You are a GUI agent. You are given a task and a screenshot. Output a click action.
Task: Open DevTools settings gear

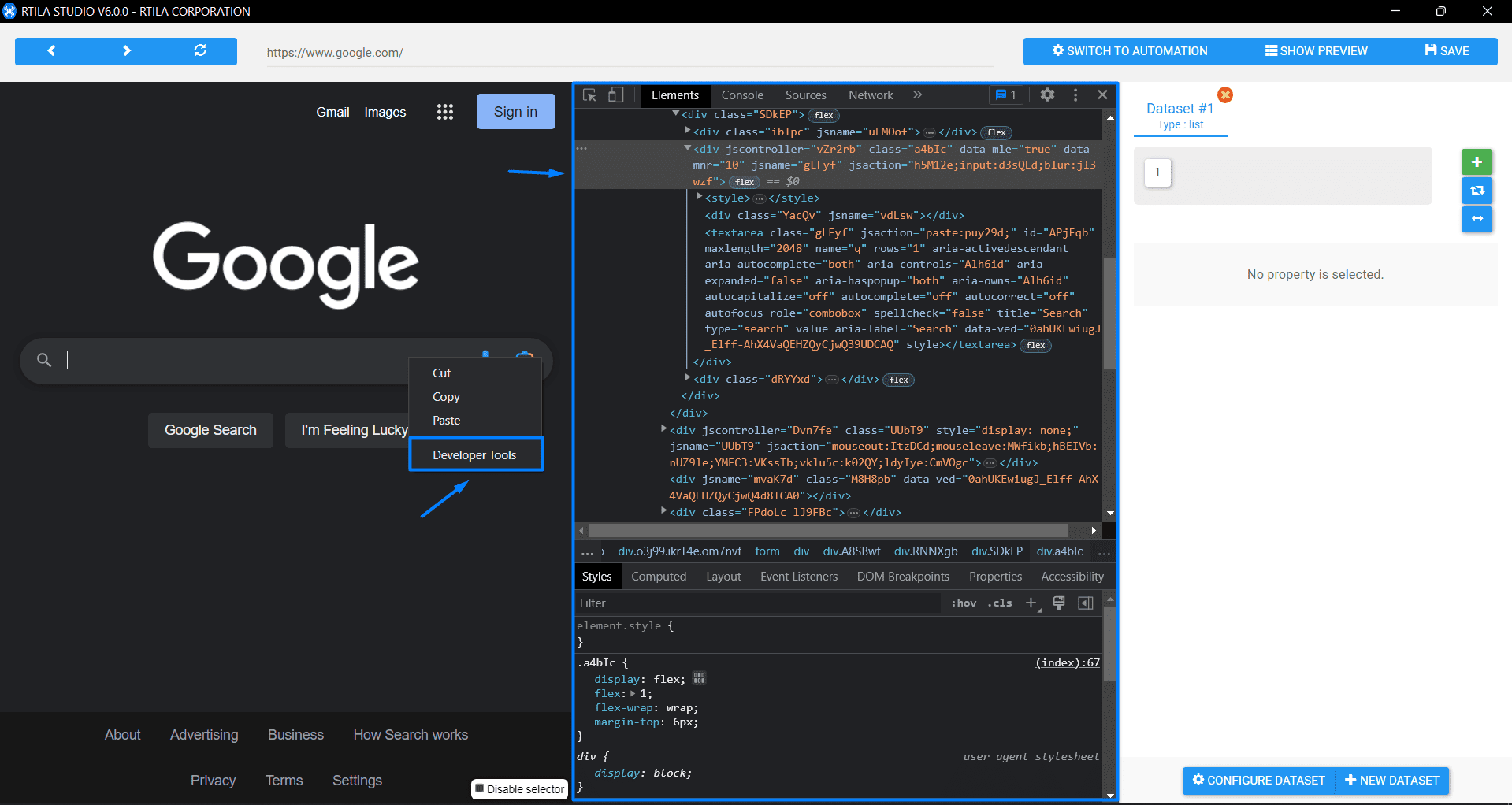coord(1047,95)
